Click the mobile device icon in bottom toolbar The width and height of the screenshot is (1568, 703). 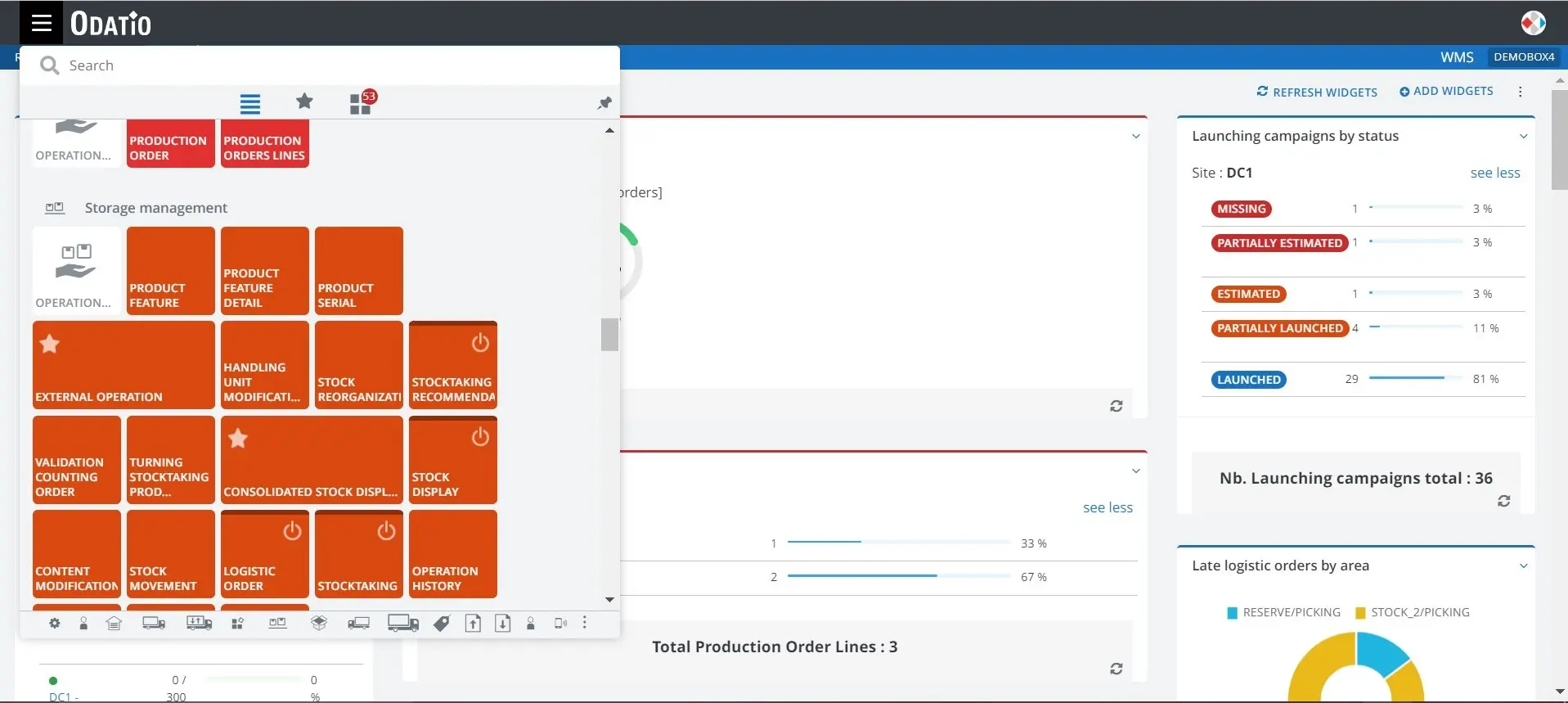click(560, 624)
